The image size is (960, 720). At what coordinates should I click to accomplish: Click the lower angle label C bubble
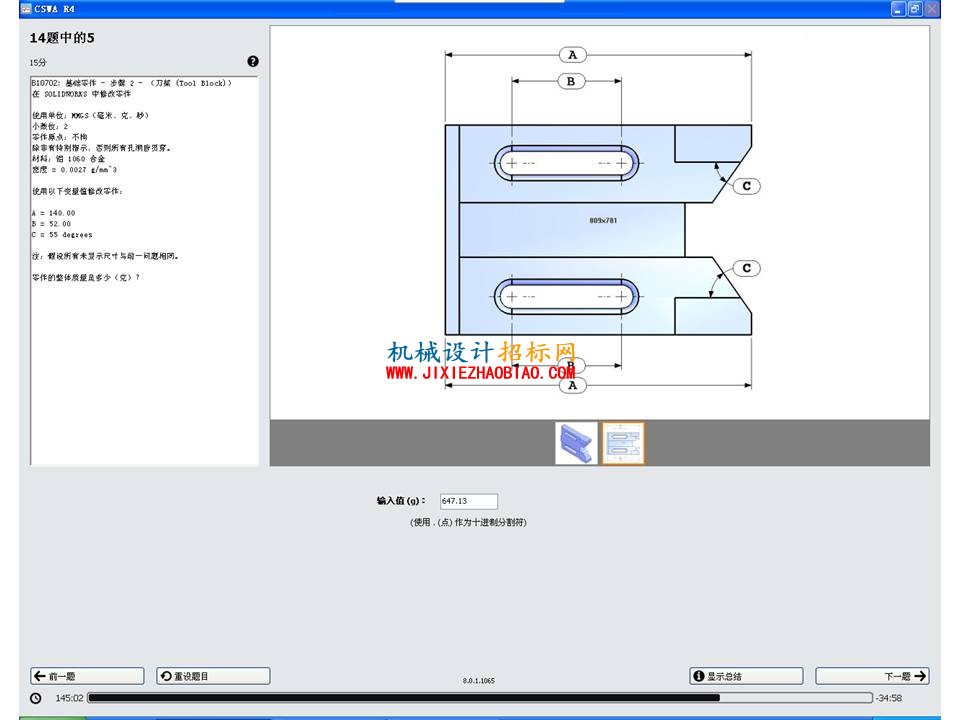(x=746, y=268)
